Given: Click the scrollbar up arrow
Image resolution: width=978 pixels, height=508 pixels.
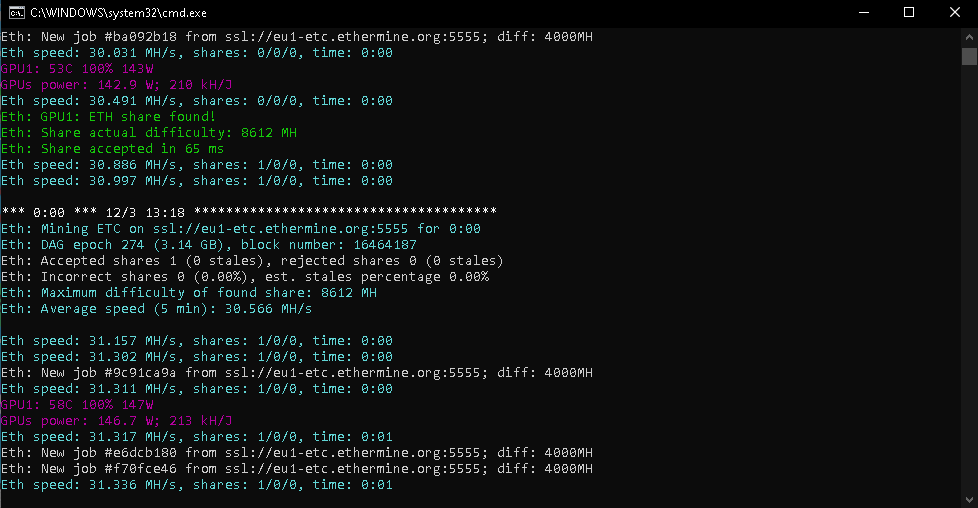Looking at the screenshot, I should click(x=969, y=35).
